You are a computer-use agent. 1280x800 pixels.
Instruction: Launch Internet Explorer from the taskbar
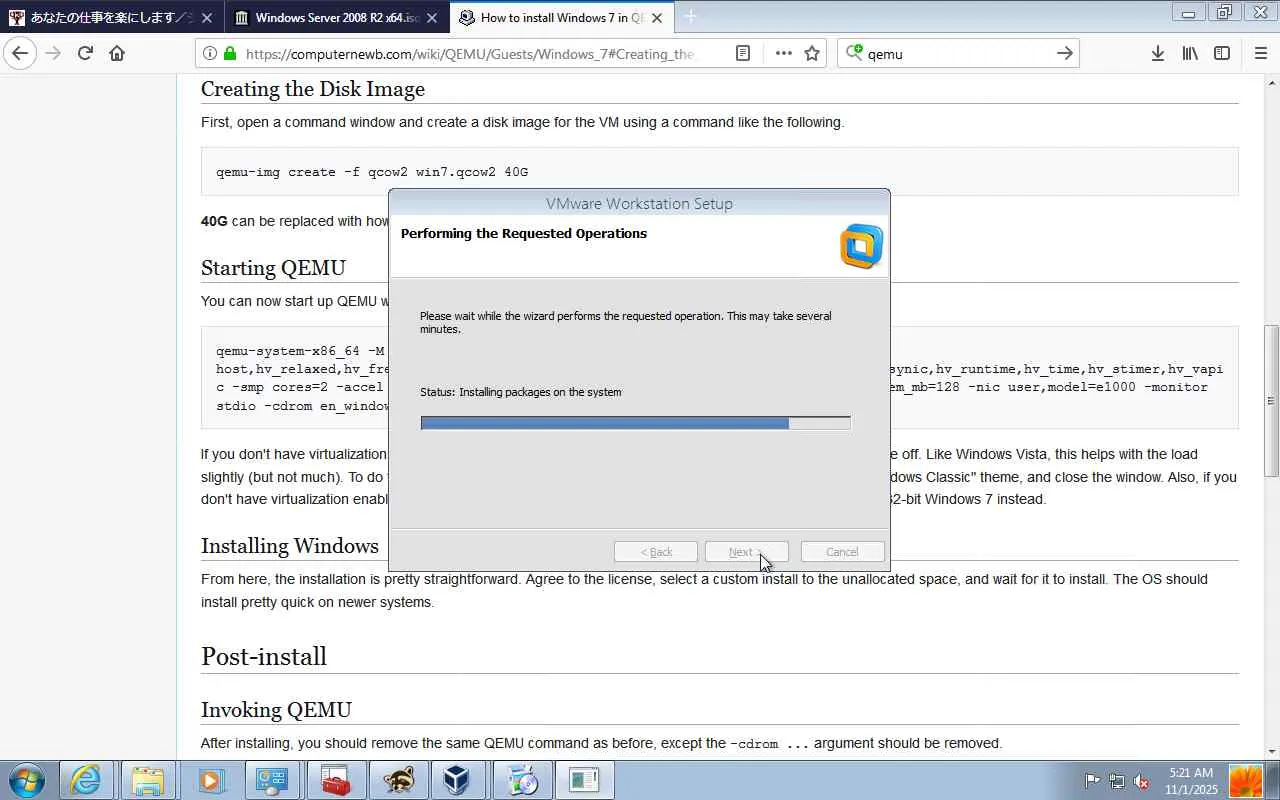pos(87,780)
